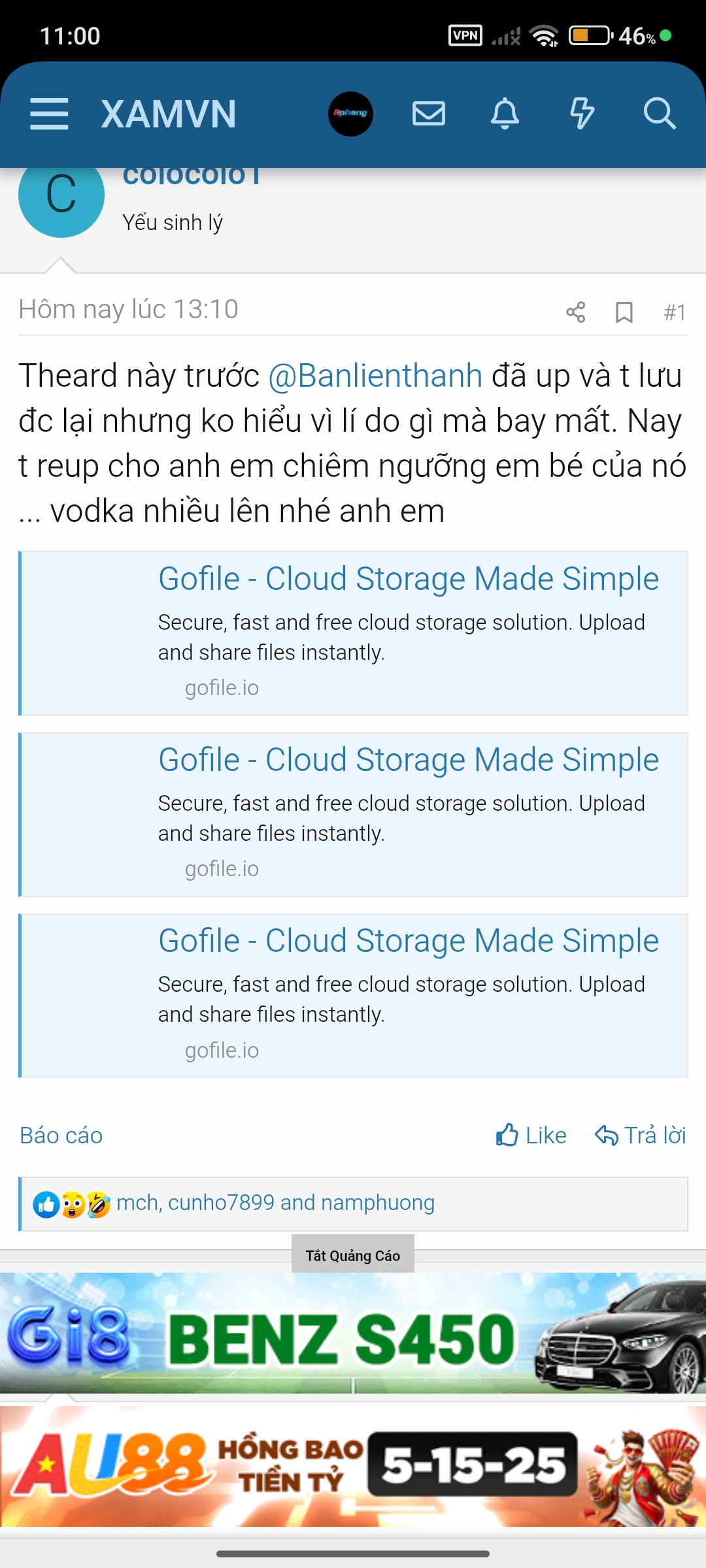This screenshot has width=706, height=1568.
Task: Open post permalink #1
Action: coord(675,312)
